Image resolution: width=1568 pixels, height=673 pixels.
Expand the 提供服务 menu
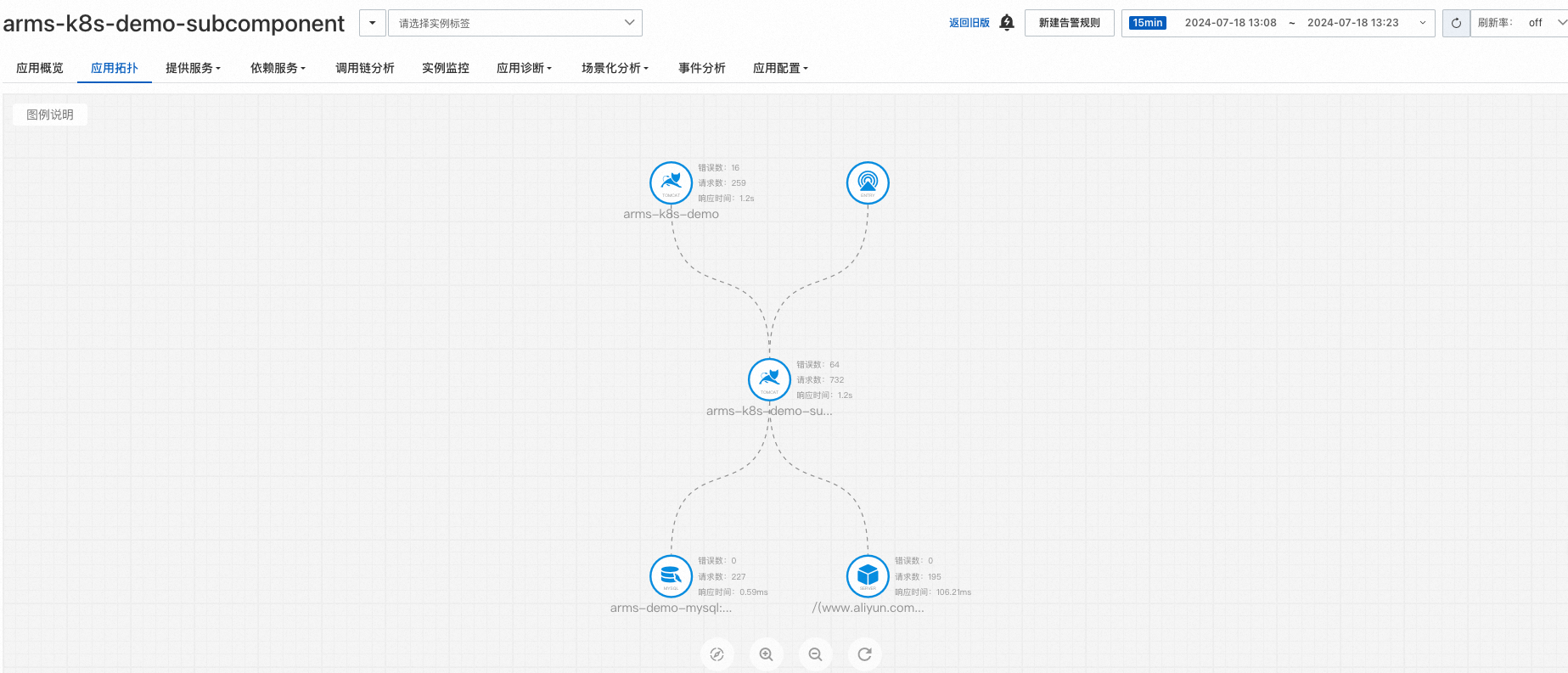tap(193, 68)
